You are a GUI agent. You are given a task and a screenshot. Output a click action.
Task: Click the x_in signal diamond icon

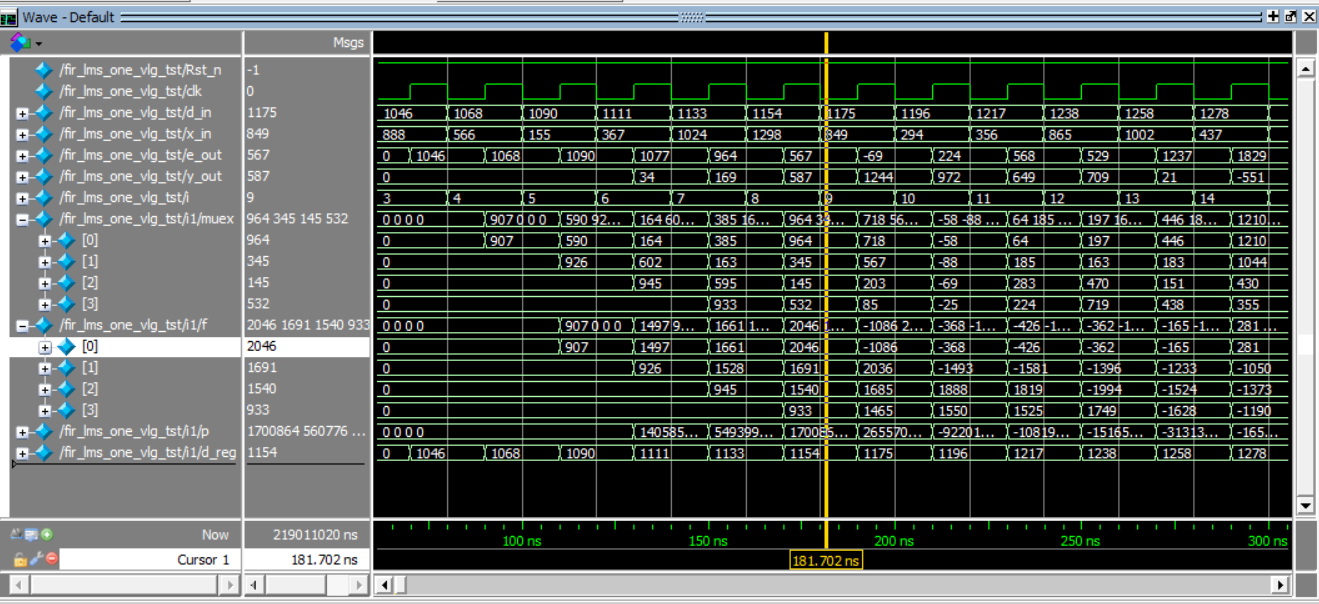click(43, 134)
